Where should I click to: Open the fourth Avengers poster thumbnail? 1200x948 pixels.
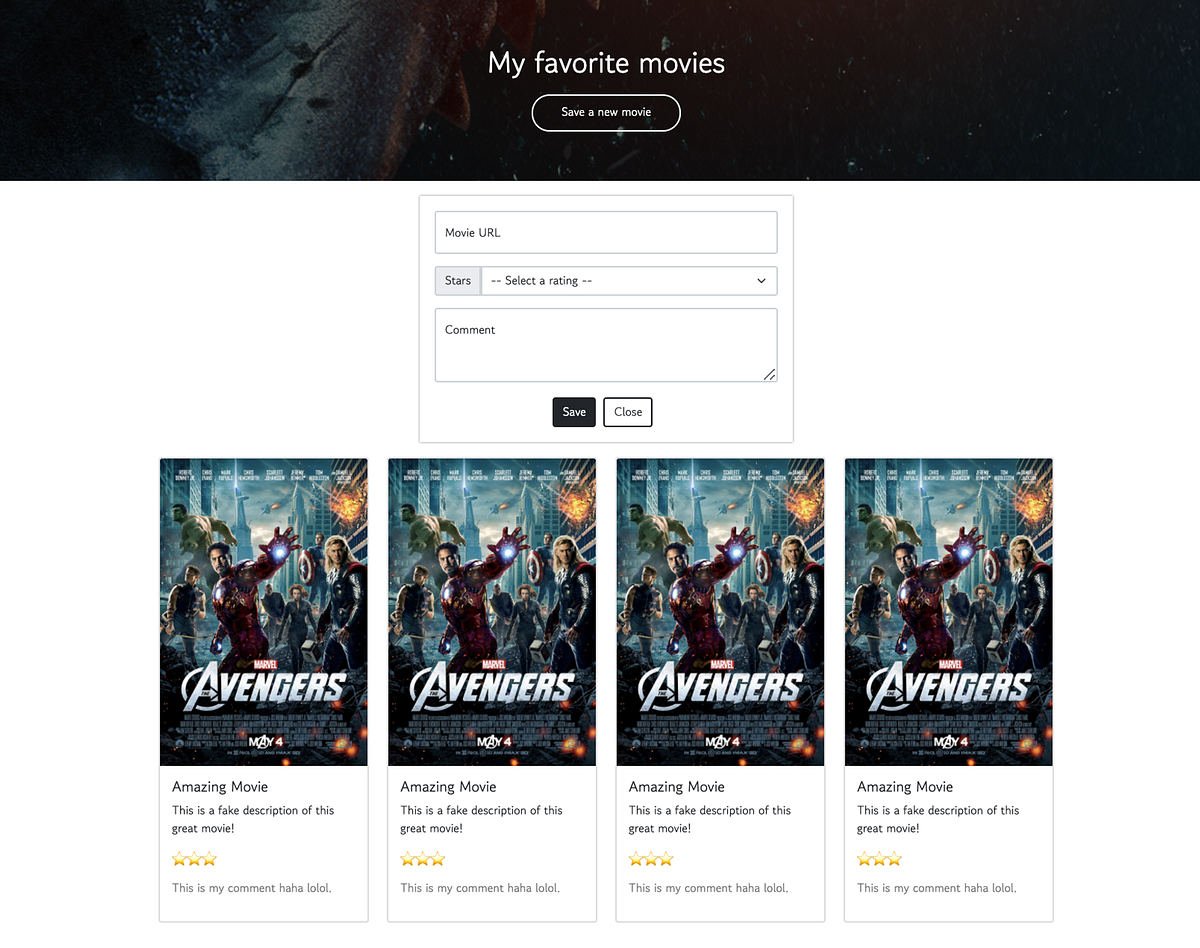coord(949,612)
